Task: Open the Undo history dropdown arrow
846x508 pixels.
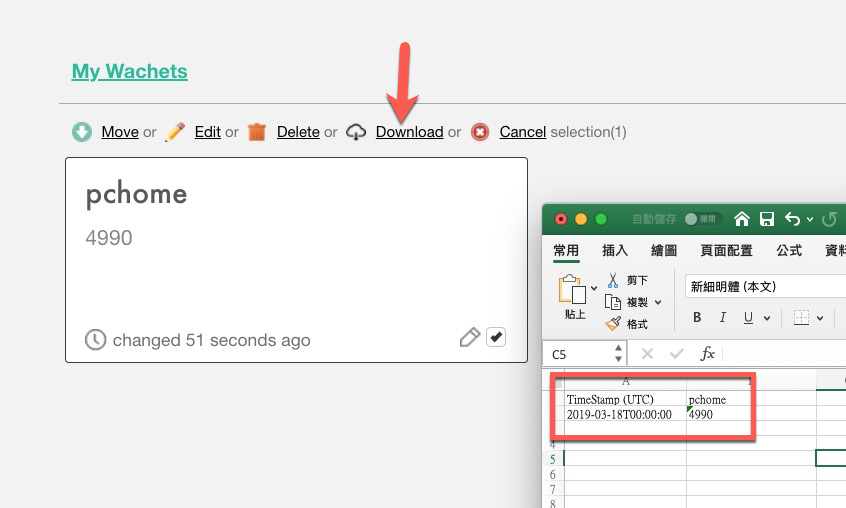Action: 810,219
